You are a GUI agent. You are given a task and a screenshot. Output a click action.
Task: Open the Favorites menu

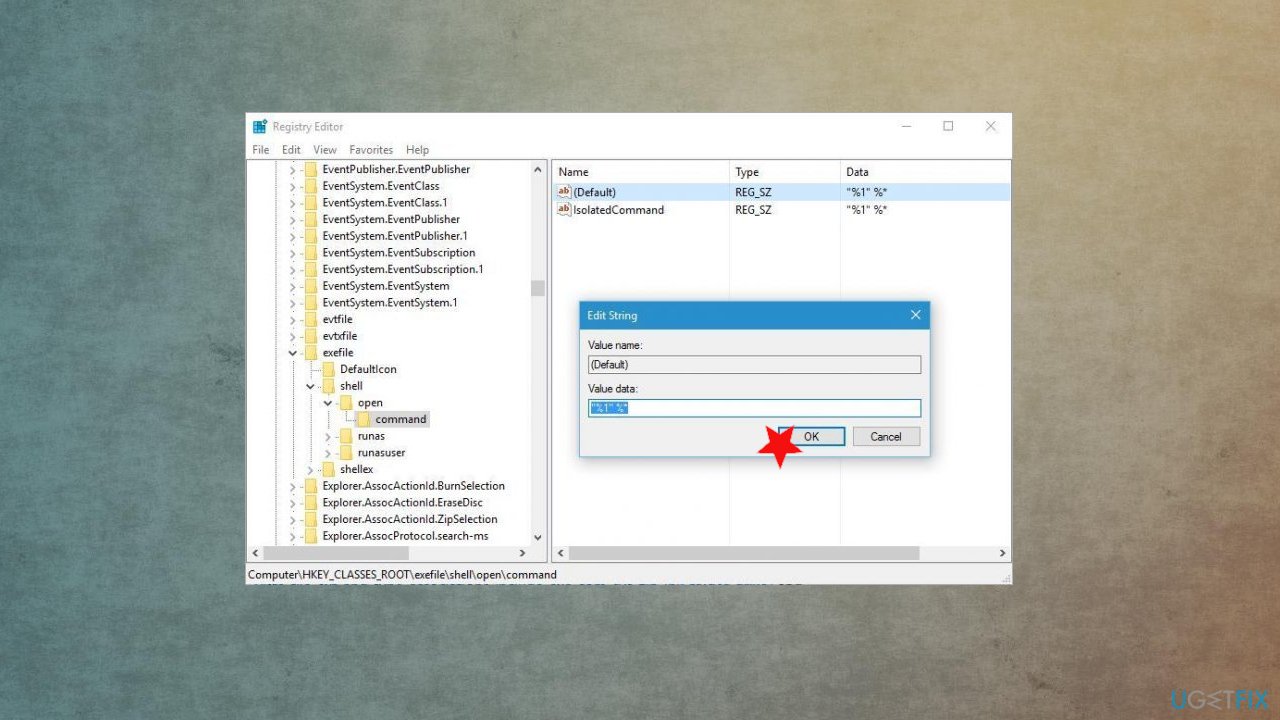371,149
